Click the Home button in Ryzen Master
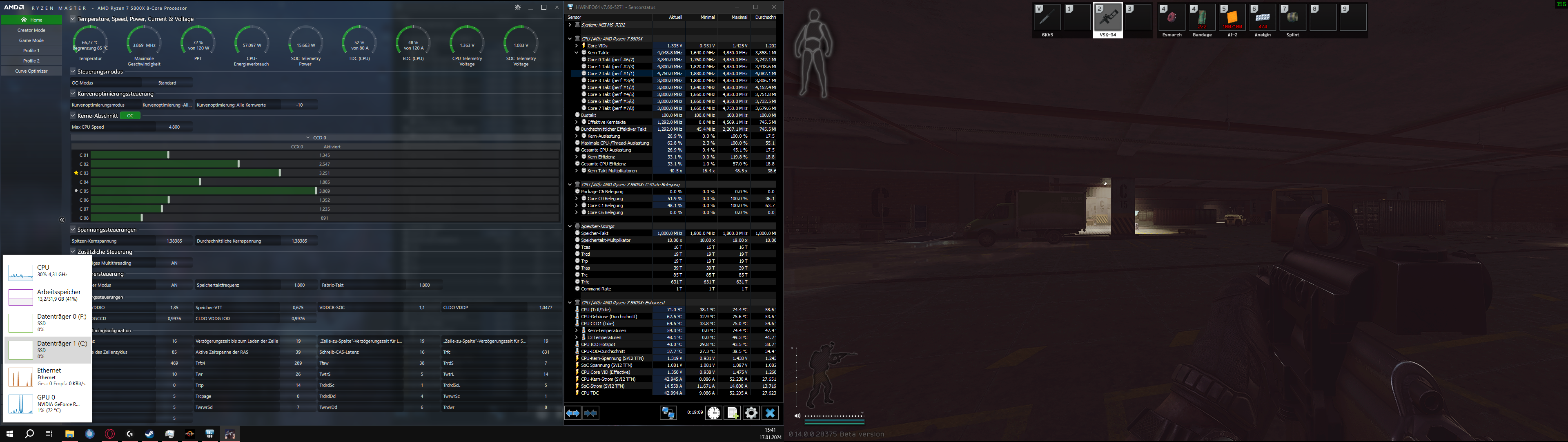1568x442 pixels. tap(31, 20)
